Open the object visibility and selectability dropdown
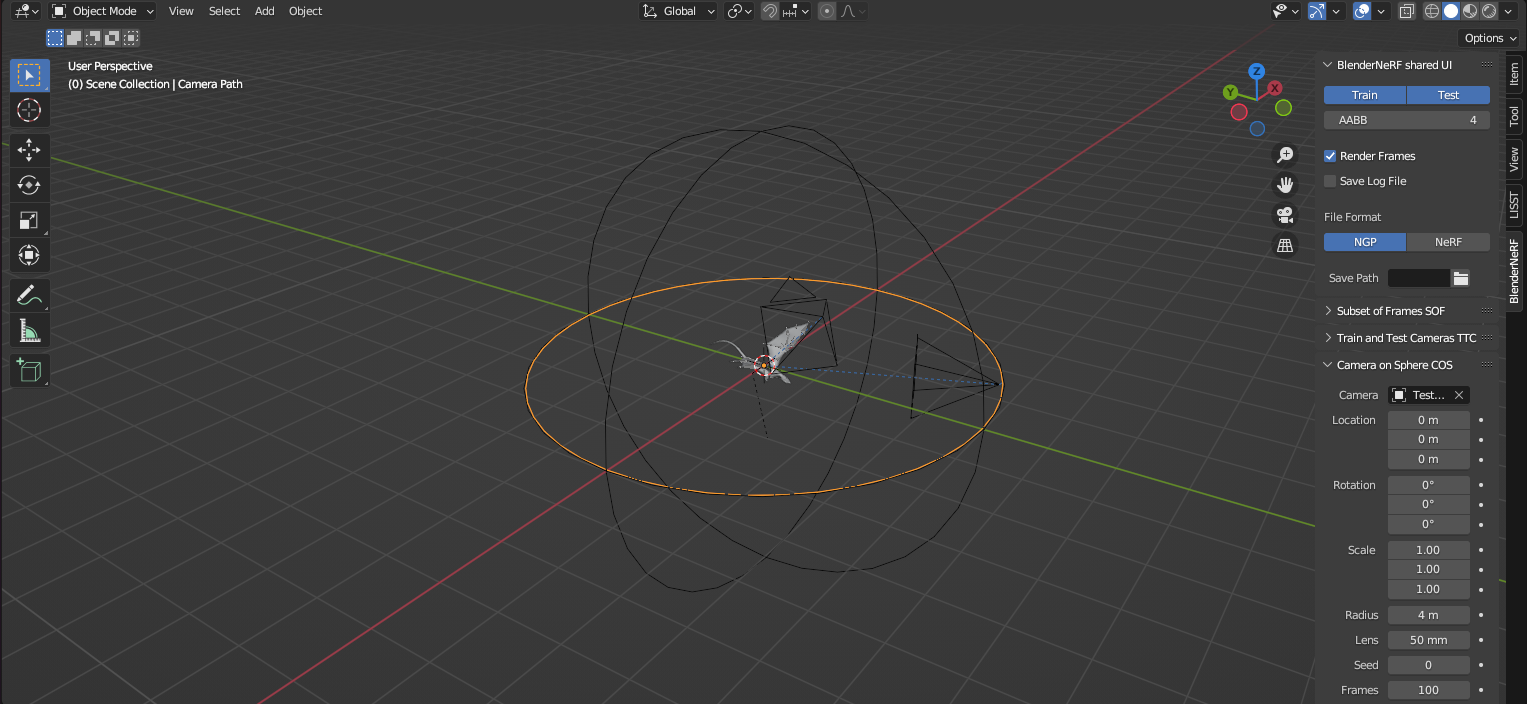 (x=1285, y=11)
